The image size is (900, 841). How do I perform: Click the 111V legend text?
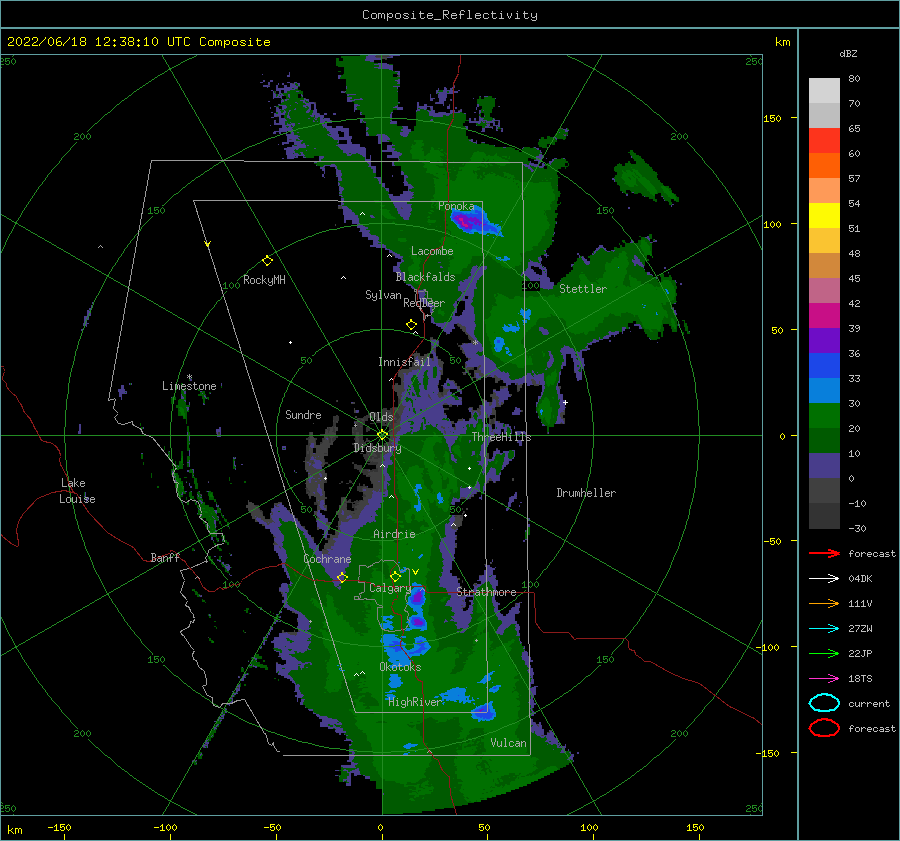pos(860,603)
